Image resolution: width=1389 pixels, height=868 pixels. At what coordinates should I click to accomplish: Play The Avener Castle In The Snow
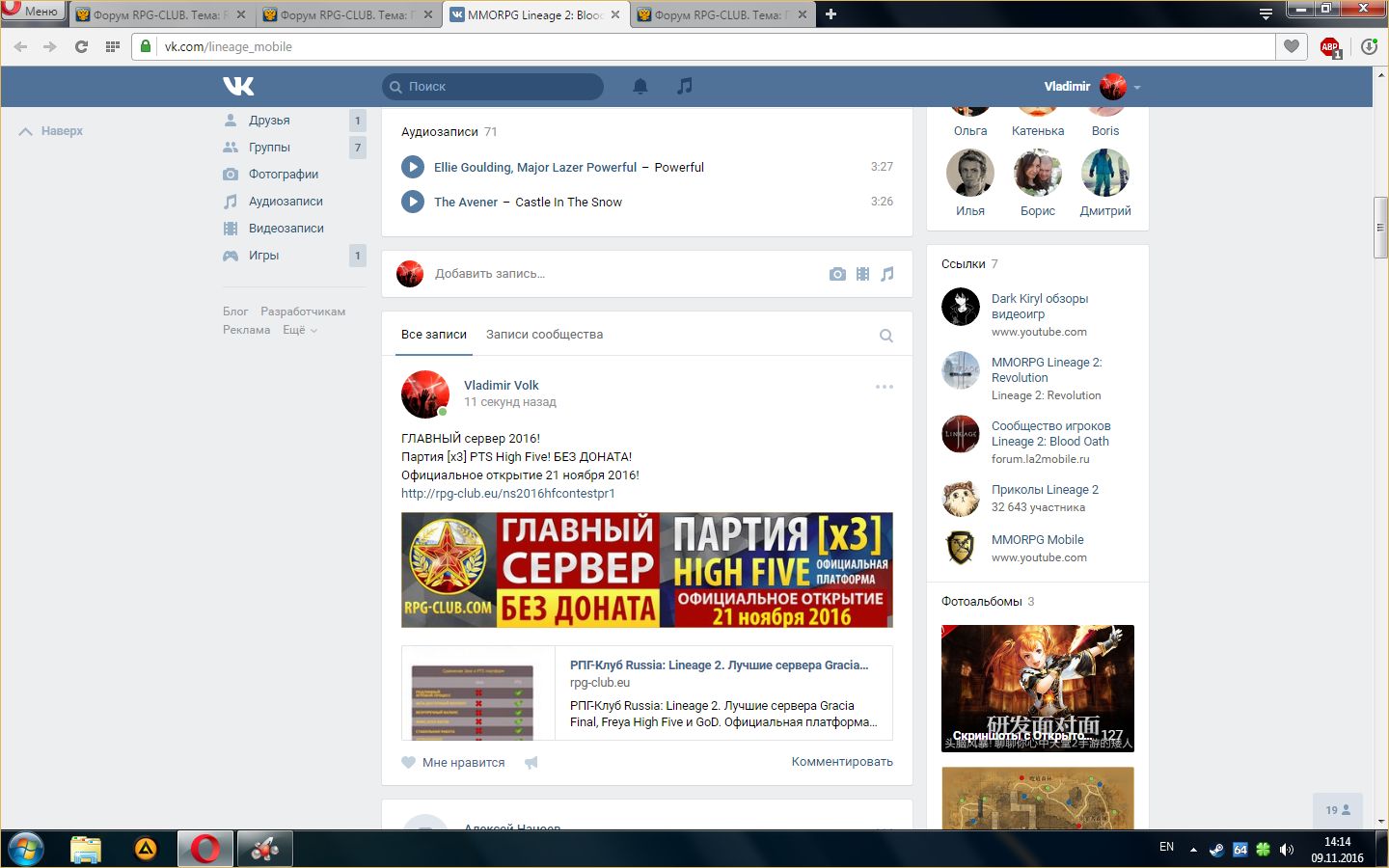pyautogui.click(x=413, y=202)
